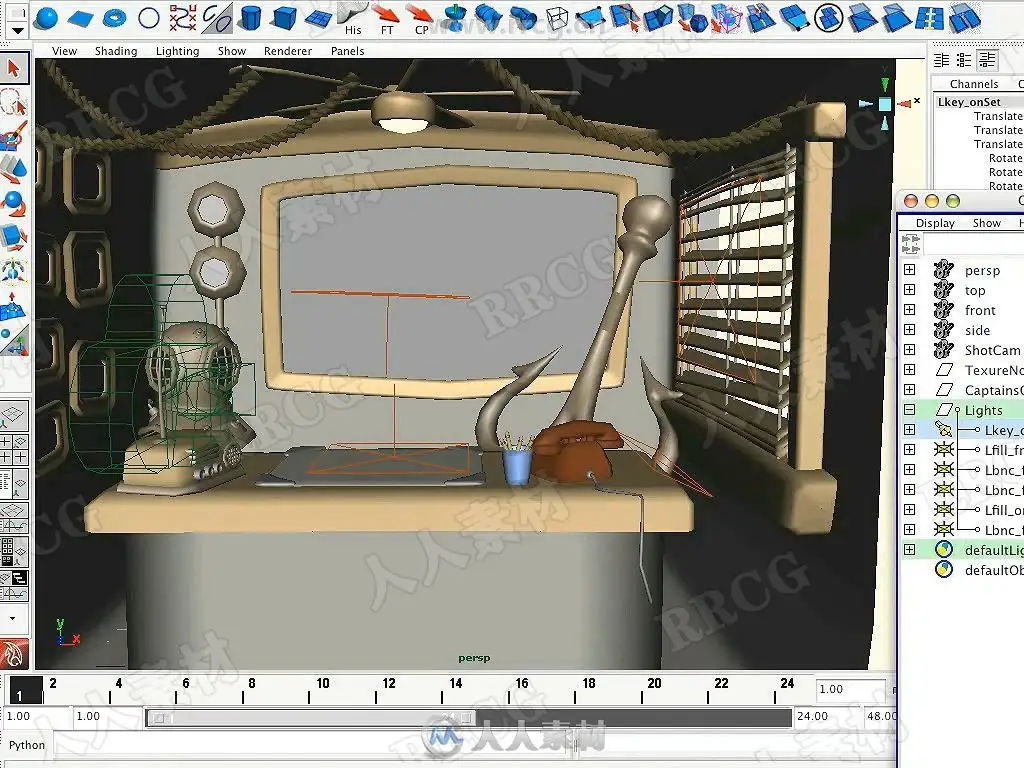The image size is (1024, 768).
Task: Open the View panel menu
Action: coord(64,51)
